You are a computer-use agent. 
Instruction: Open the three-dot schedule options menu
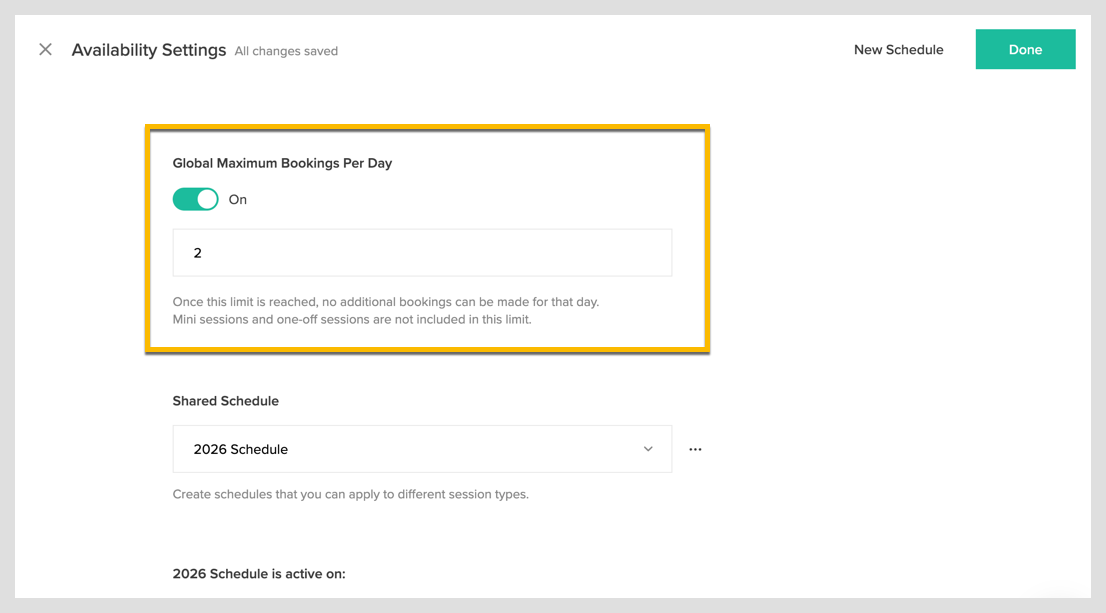(x=695, y=449)
